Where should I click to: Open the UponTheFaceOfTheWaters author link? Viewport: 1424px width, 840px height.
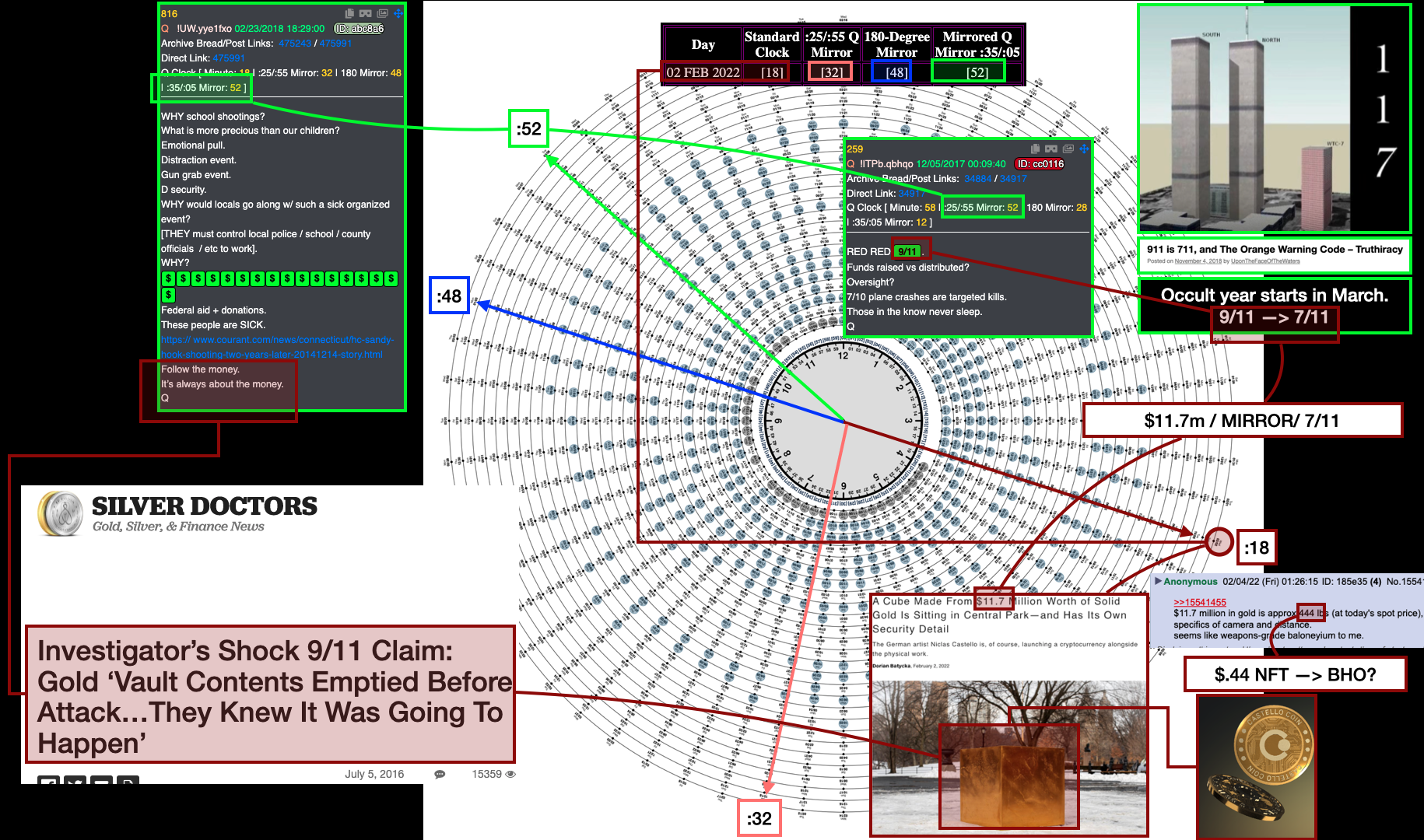[x=1265, y=261]
